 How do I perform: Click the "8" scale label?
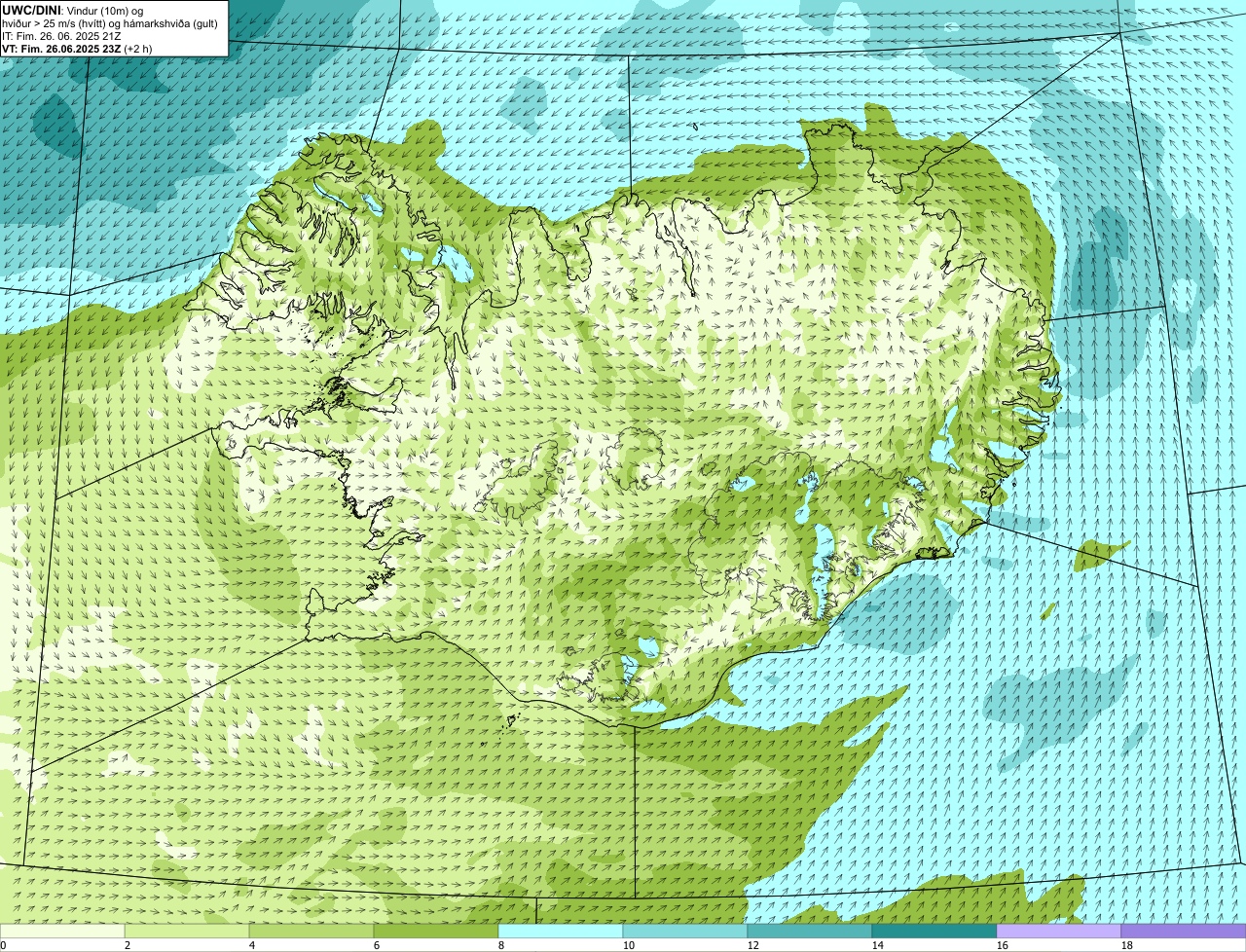click(x=501, y=945)
